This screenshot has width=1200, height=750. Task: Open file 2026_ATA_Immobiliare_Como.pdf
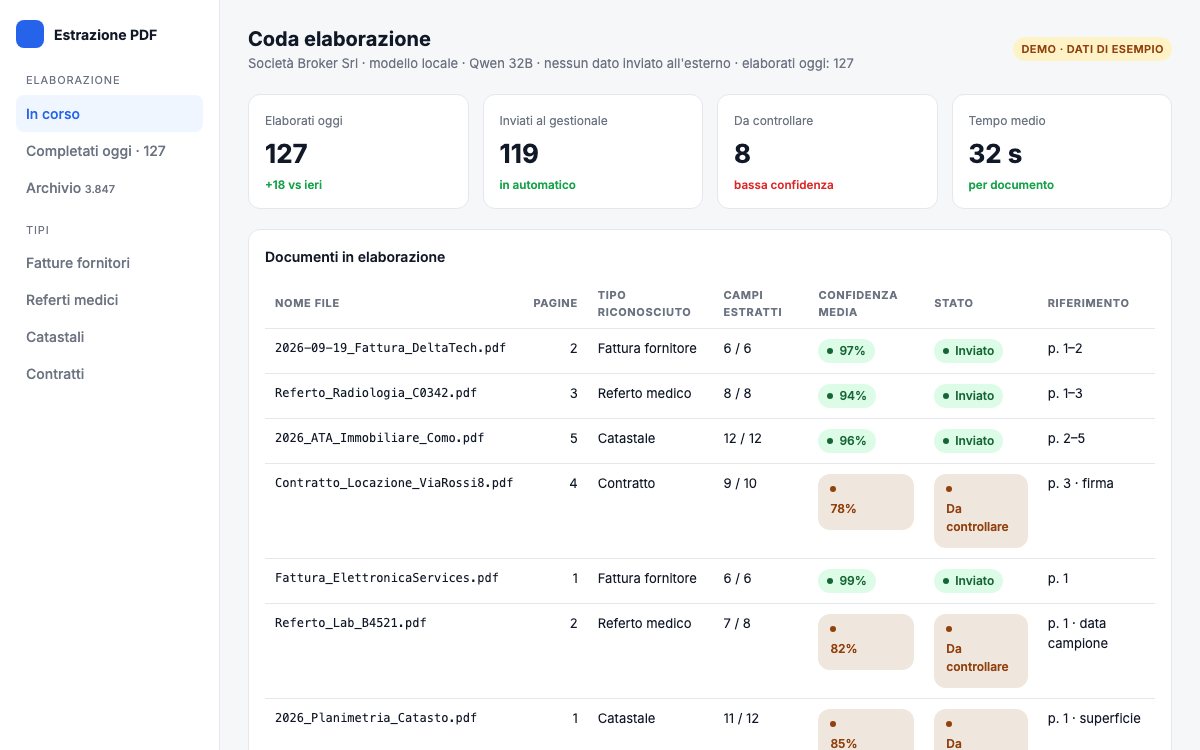(x=379, y=438)
